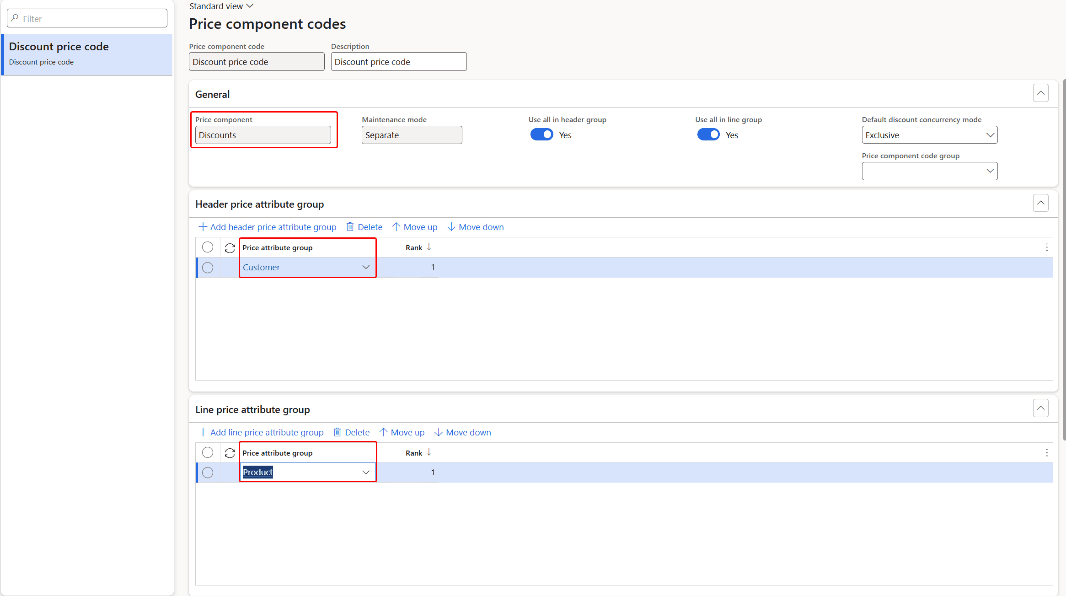Sort line grid by Rank column
The width and height of the screenshot is (1066, 596).
click(418, 453)
